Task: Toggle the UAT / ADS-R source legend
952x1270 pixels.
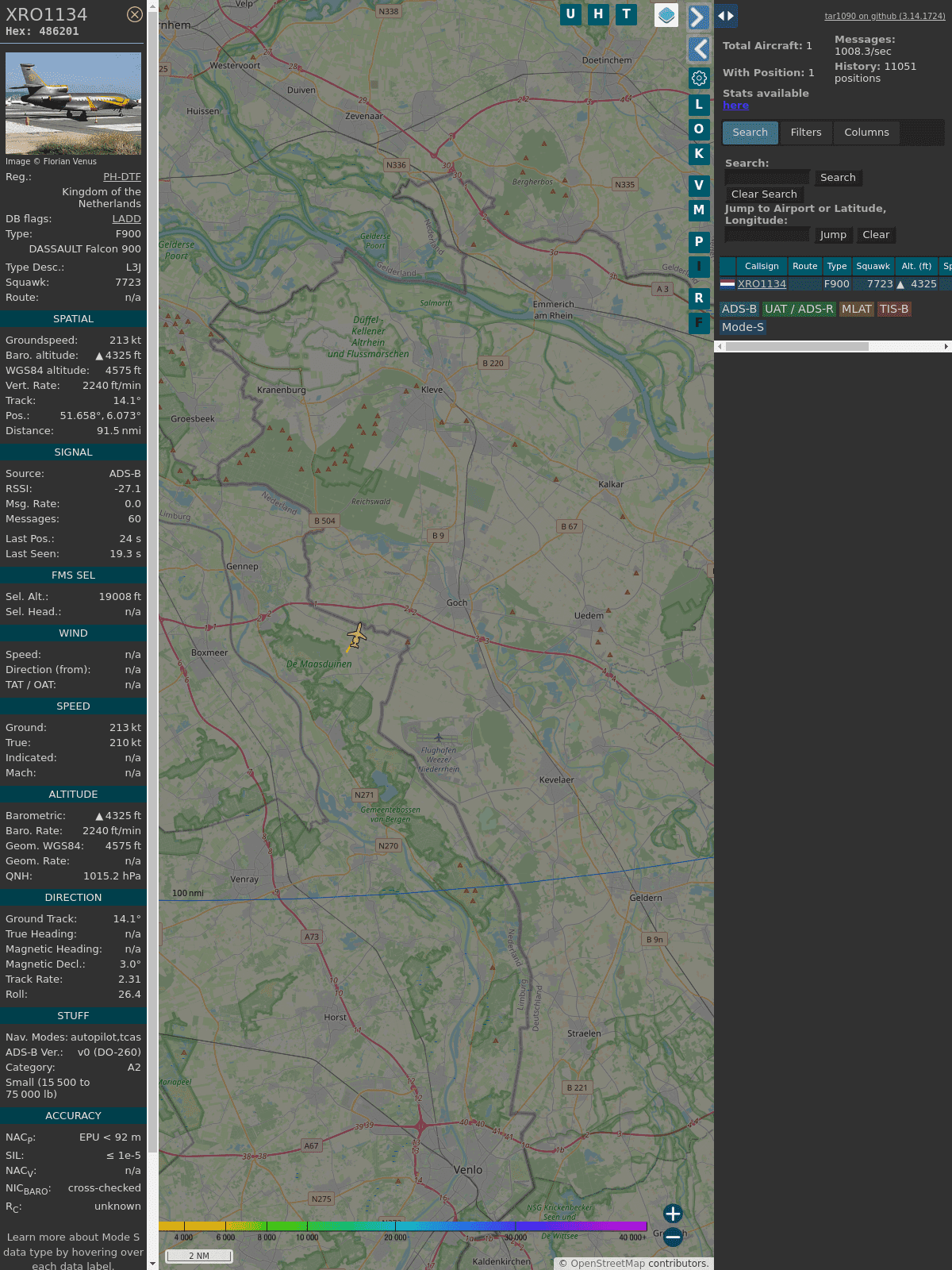Action: coord(799,310)
